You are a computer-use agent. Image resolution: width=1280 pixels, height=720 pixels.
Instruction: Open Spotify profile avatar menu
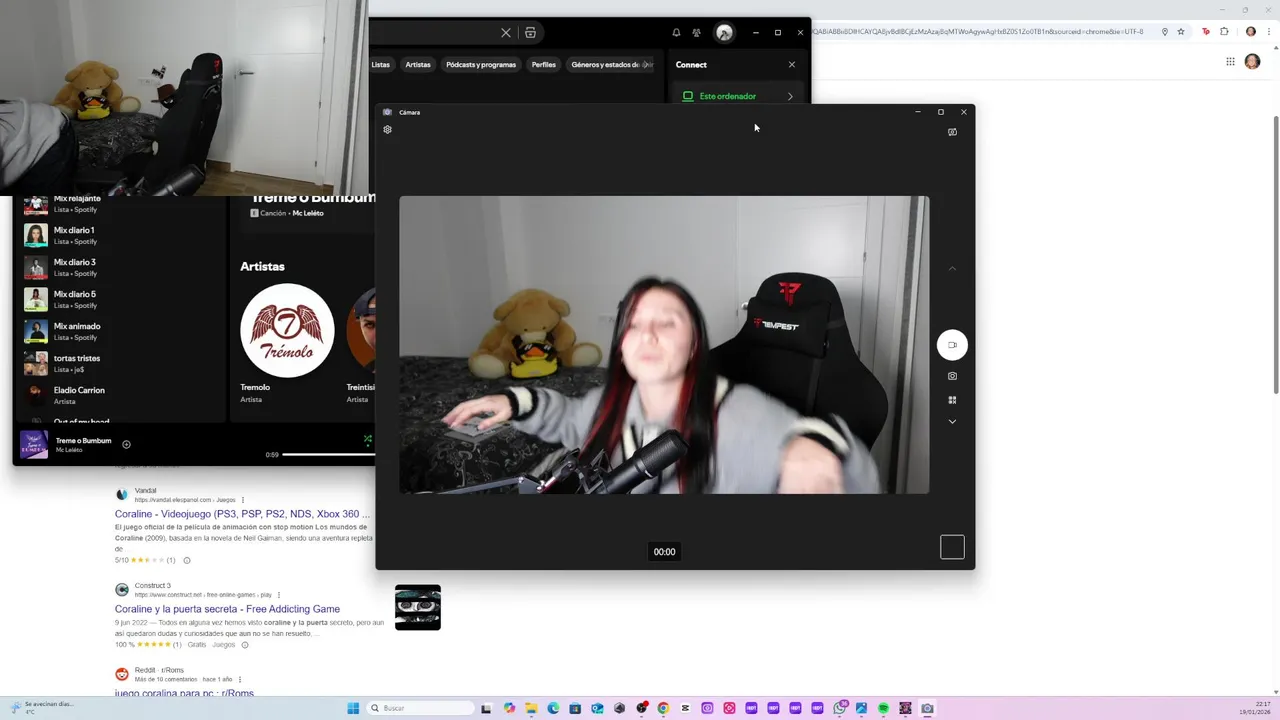click(724, 33)
